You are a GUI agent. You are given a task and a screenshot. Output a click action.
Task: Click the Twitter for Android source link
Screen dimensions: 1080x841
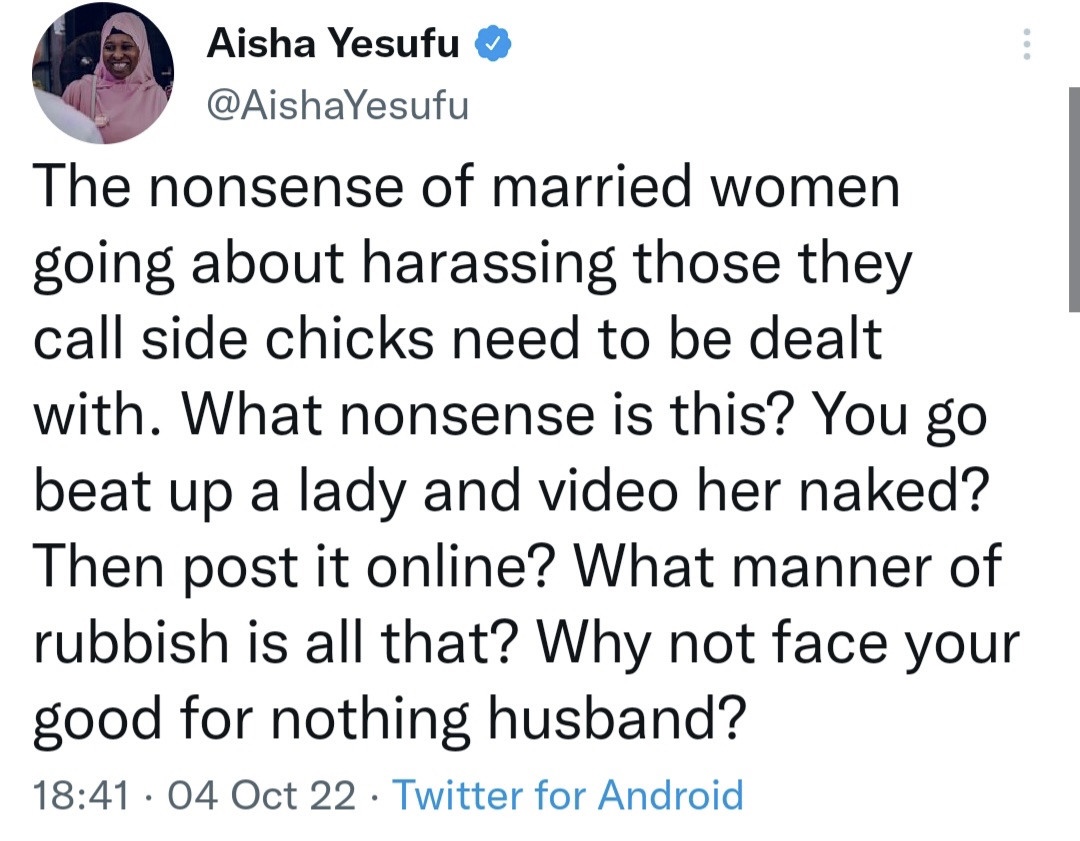coord(568,796)
